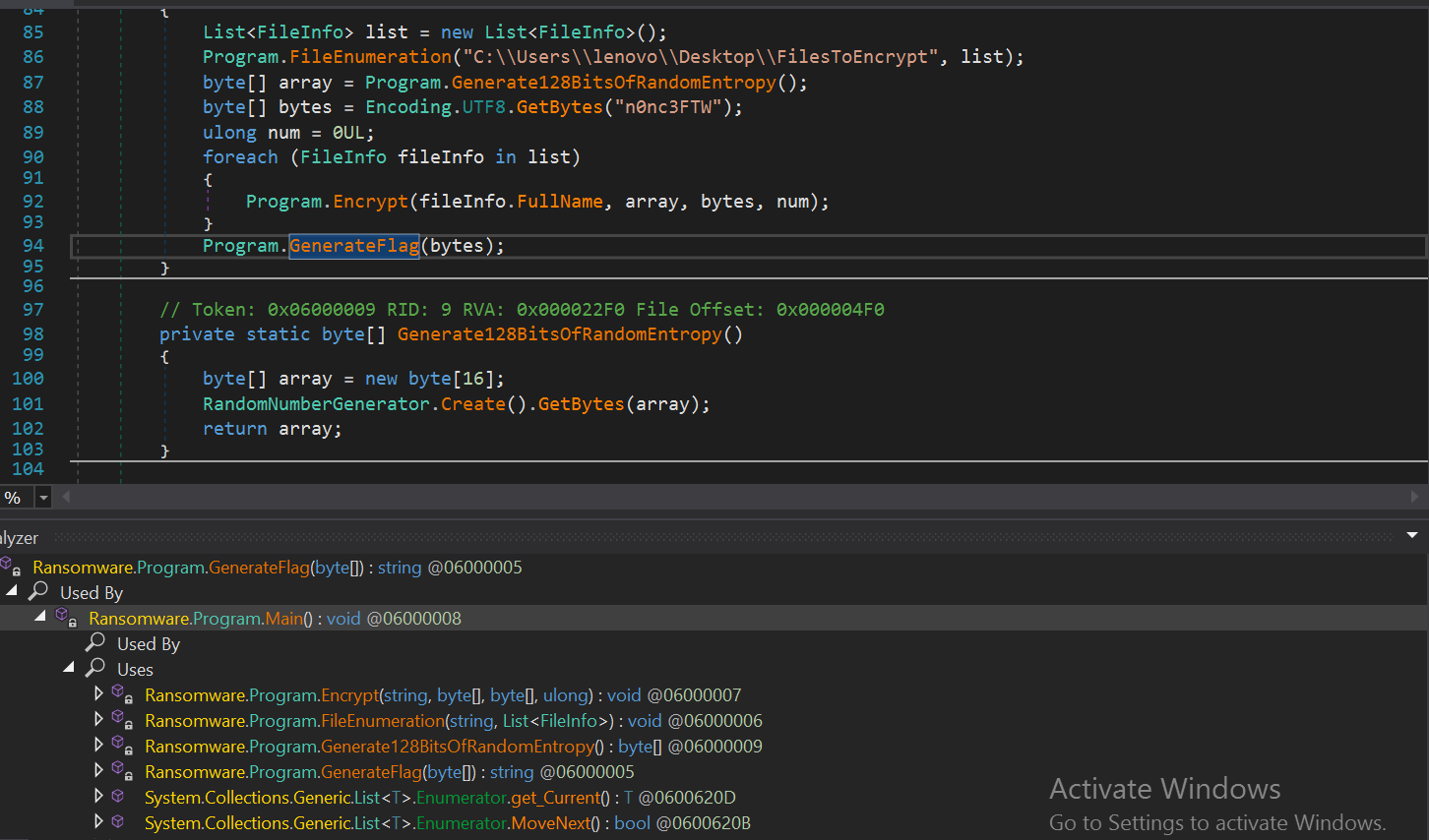Viewport: 1429px width, 840px height.
Task: Click the highlighted GenerateFlag call on line 94
Action: (354, 246)
